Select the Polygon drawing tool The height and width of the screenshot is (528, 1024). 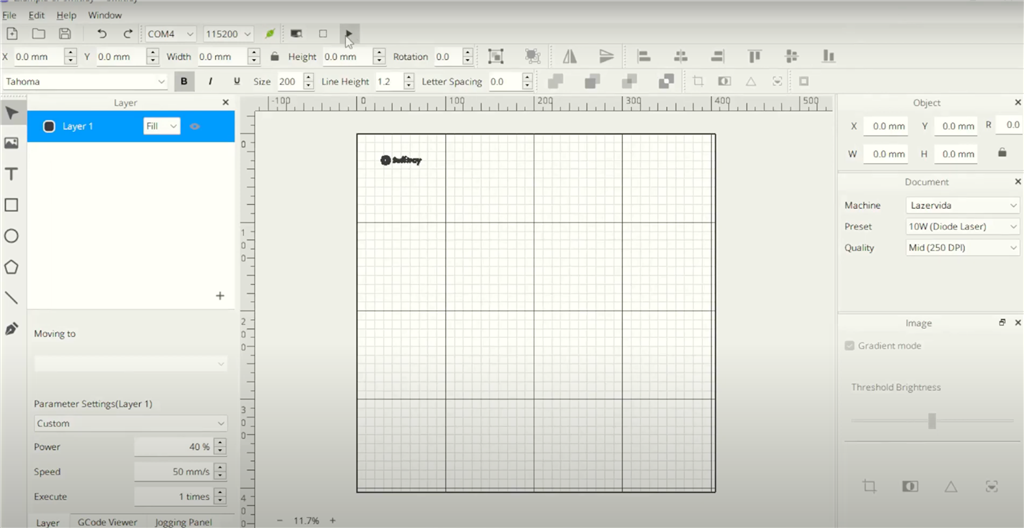click(x=12, y=267)
